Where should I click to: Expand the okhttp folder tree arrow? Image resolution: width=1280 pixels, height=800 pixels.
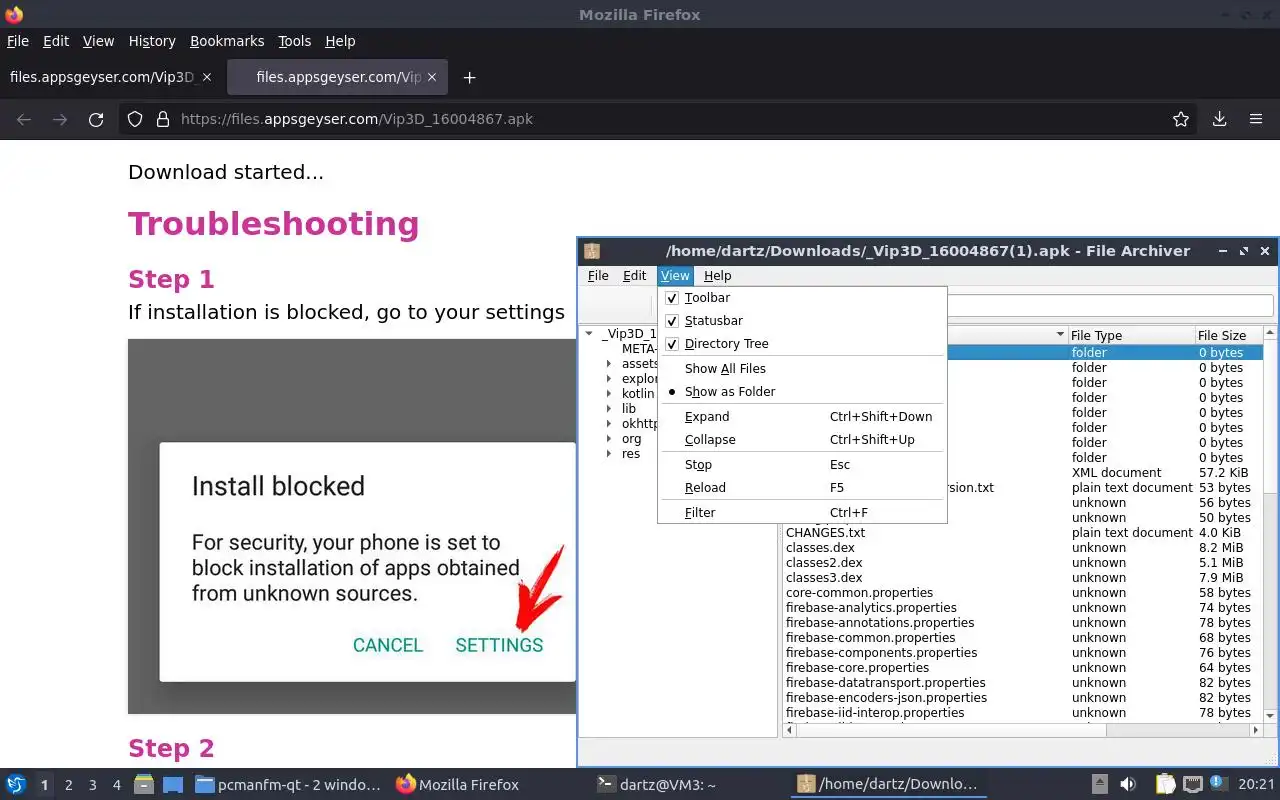[x=608, y=424]
